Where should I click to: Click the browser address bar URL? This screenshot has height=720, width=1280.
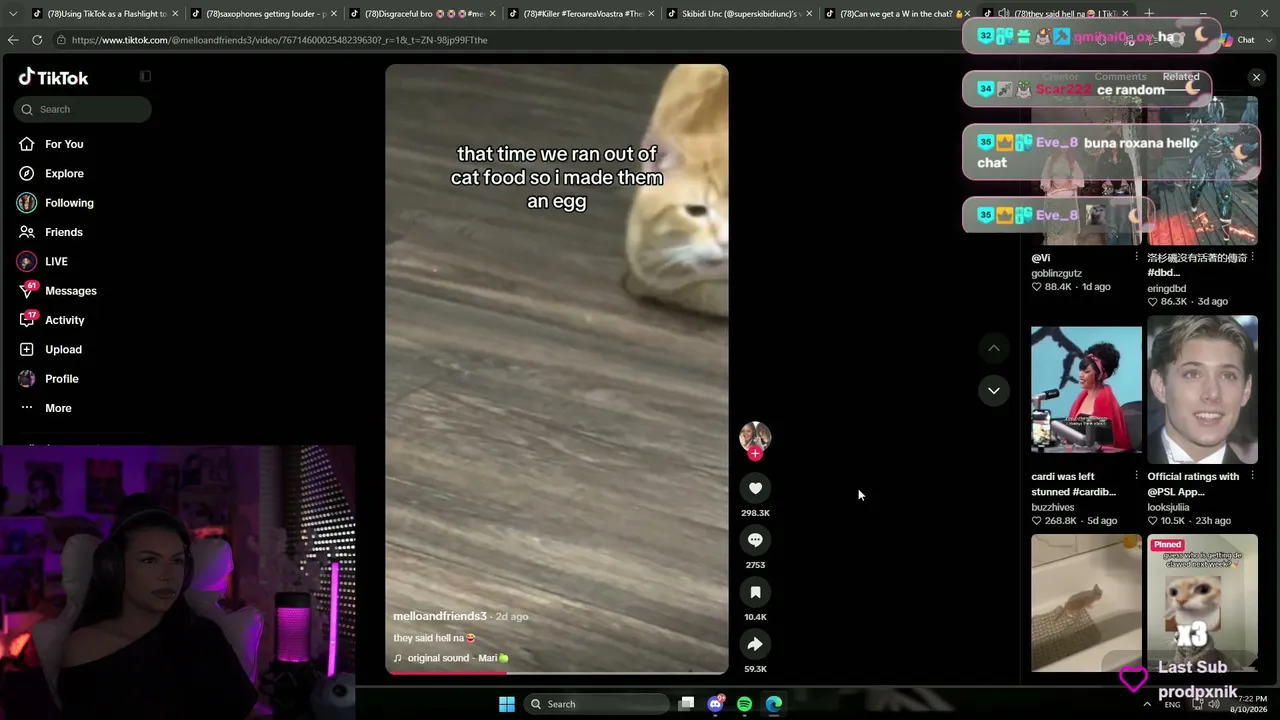pyautogui.click(x=279, y=40)
